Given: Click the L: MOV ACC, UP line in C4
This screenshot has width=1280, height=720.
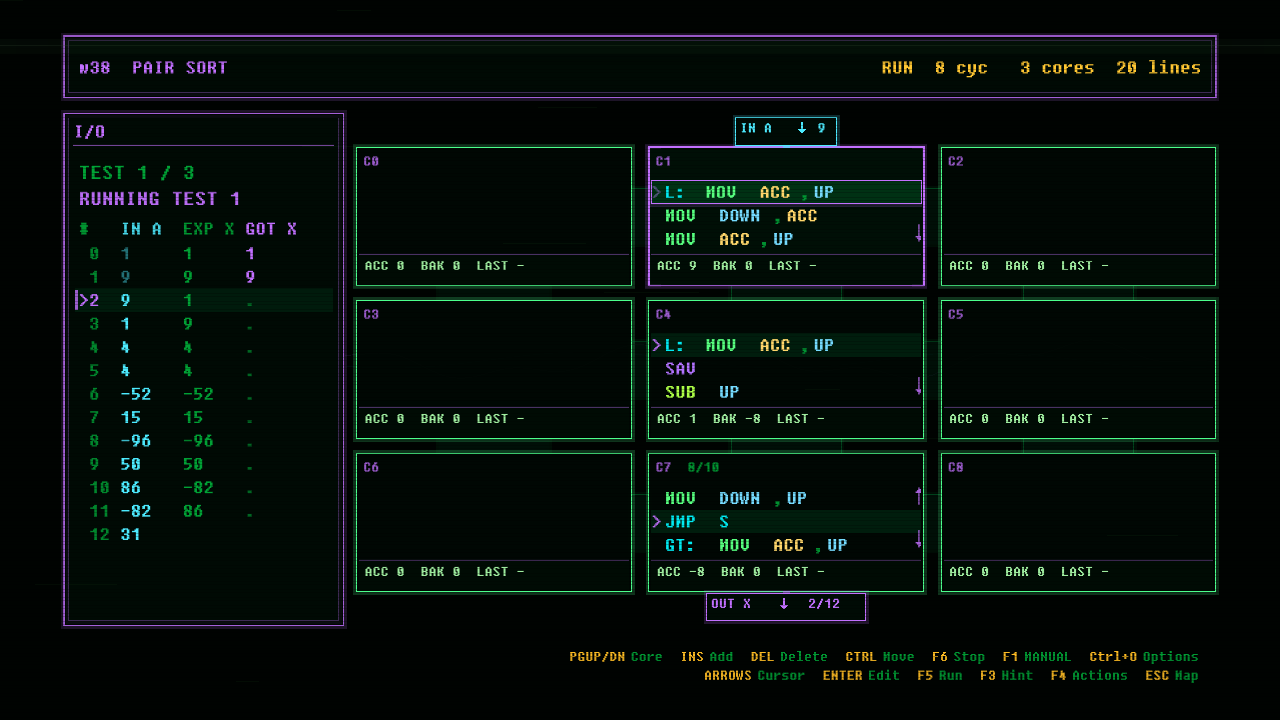Looking at the screenshot, I should (x=785, y=345).
